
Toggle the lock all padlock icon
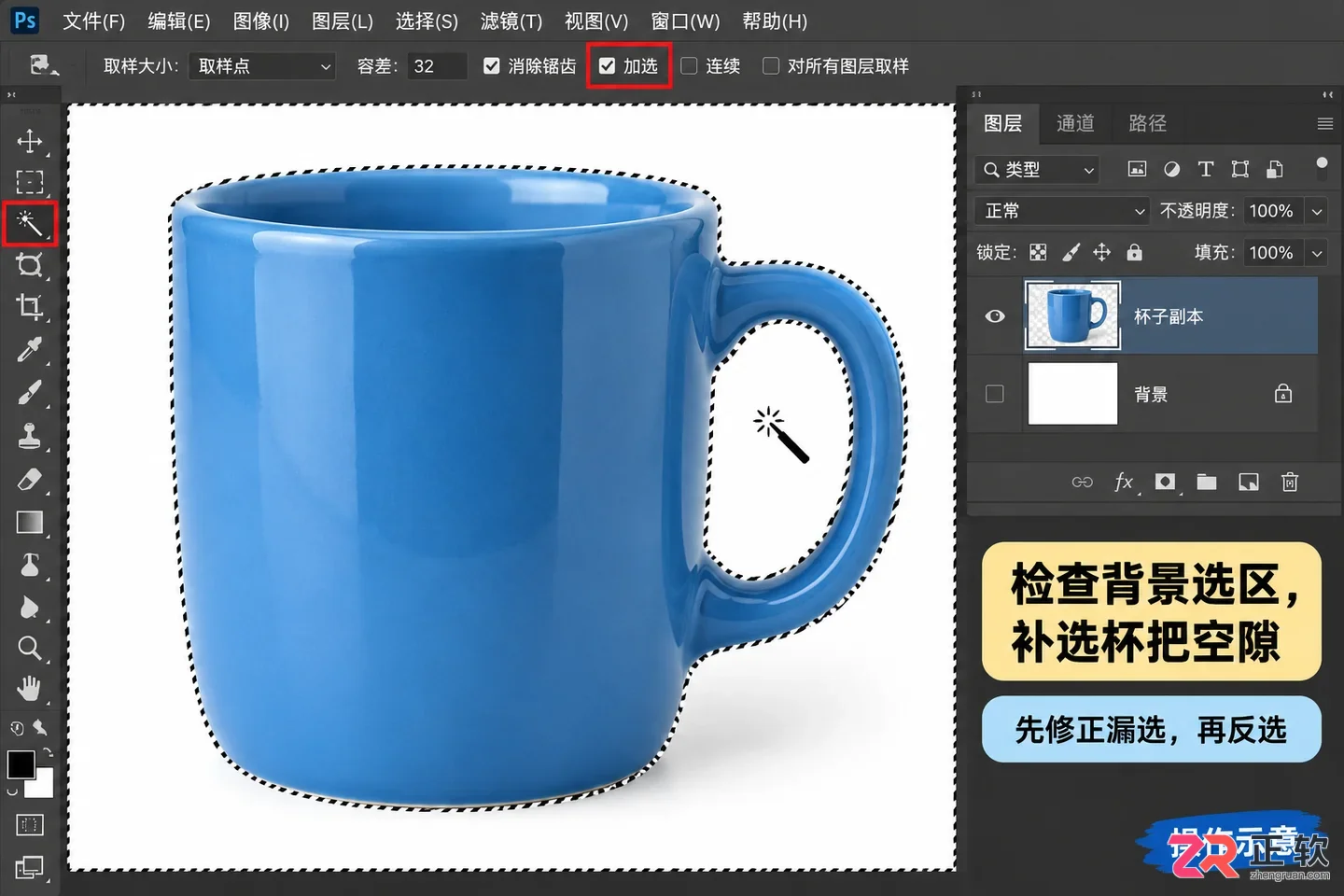[x=1134, y=252]
